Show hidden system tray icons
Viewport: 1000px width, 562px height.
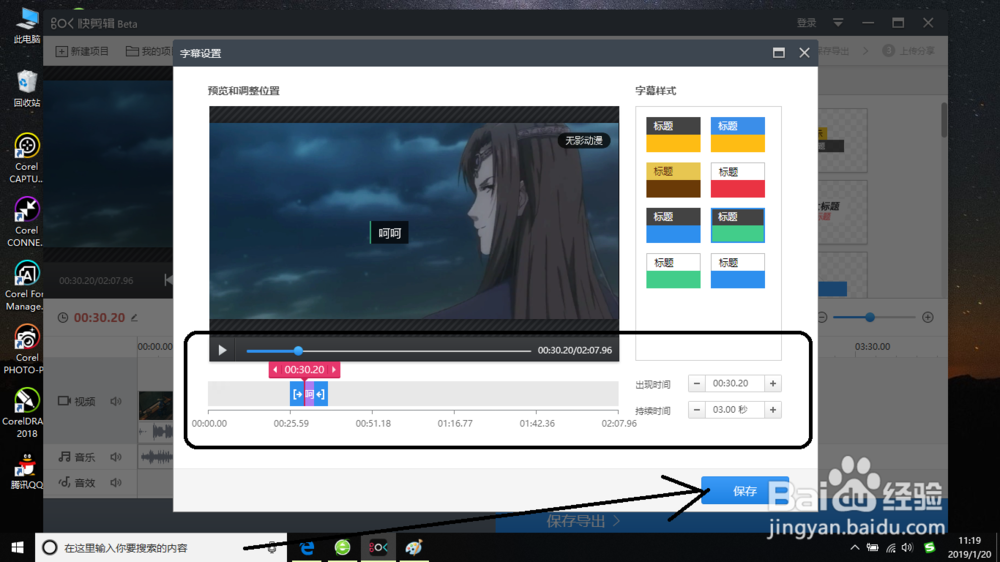coord(855,547)
